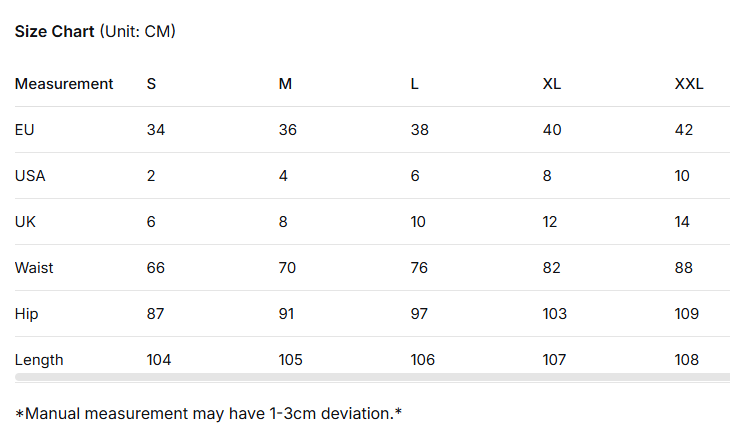Click the EU size 38 cell

pos(420,130)
